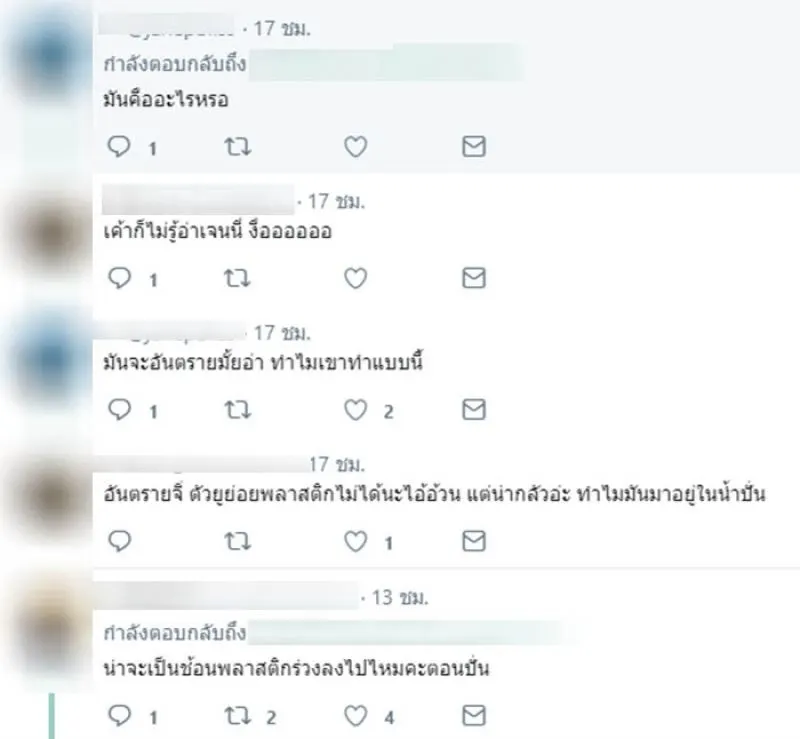The image size is (800, 739).
Task: Retweet the tweet with 2 retweets
Action: (x=238, y=717)
